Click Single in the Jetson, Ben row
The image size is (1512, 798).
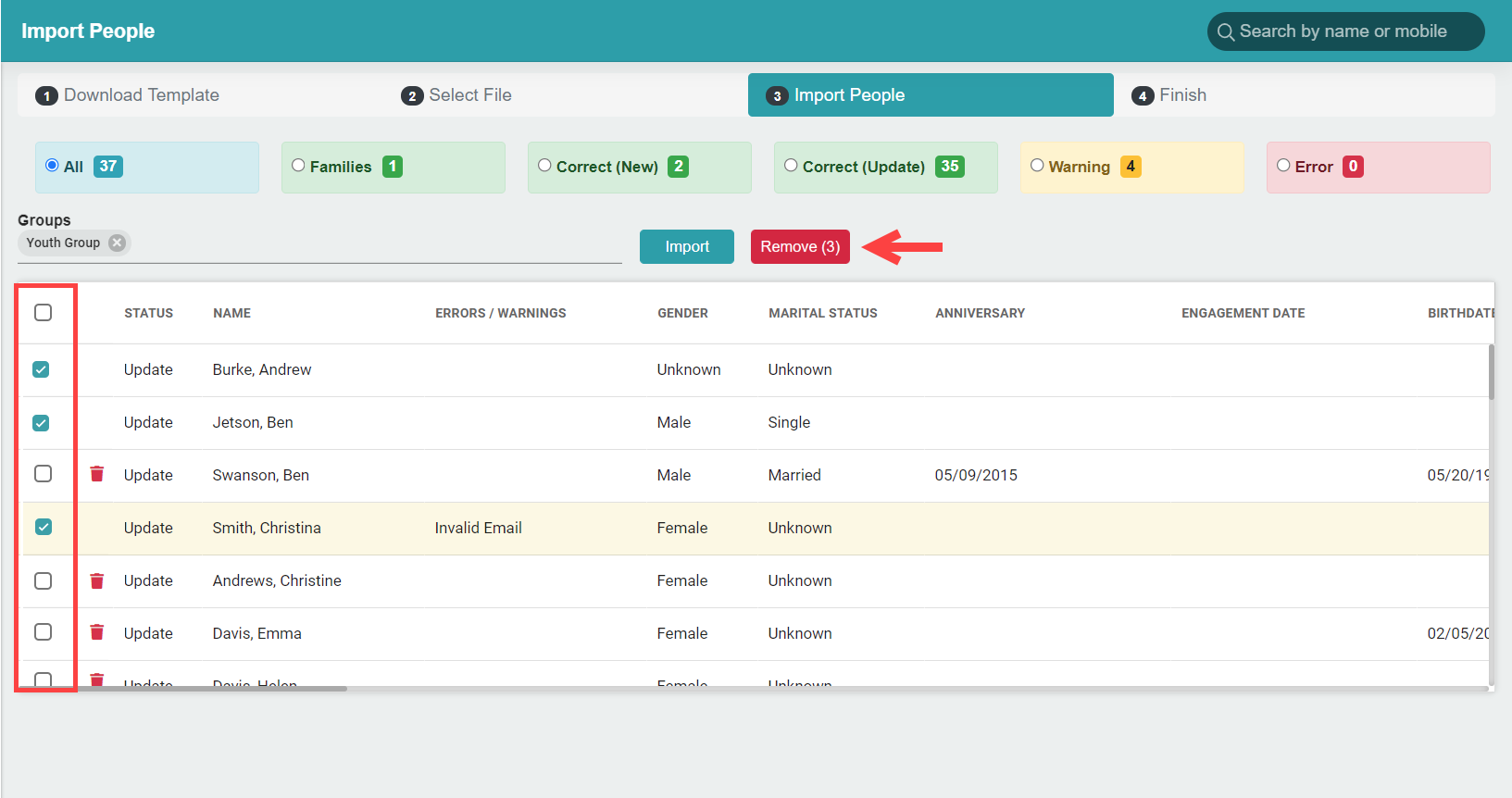click(789, 422)
